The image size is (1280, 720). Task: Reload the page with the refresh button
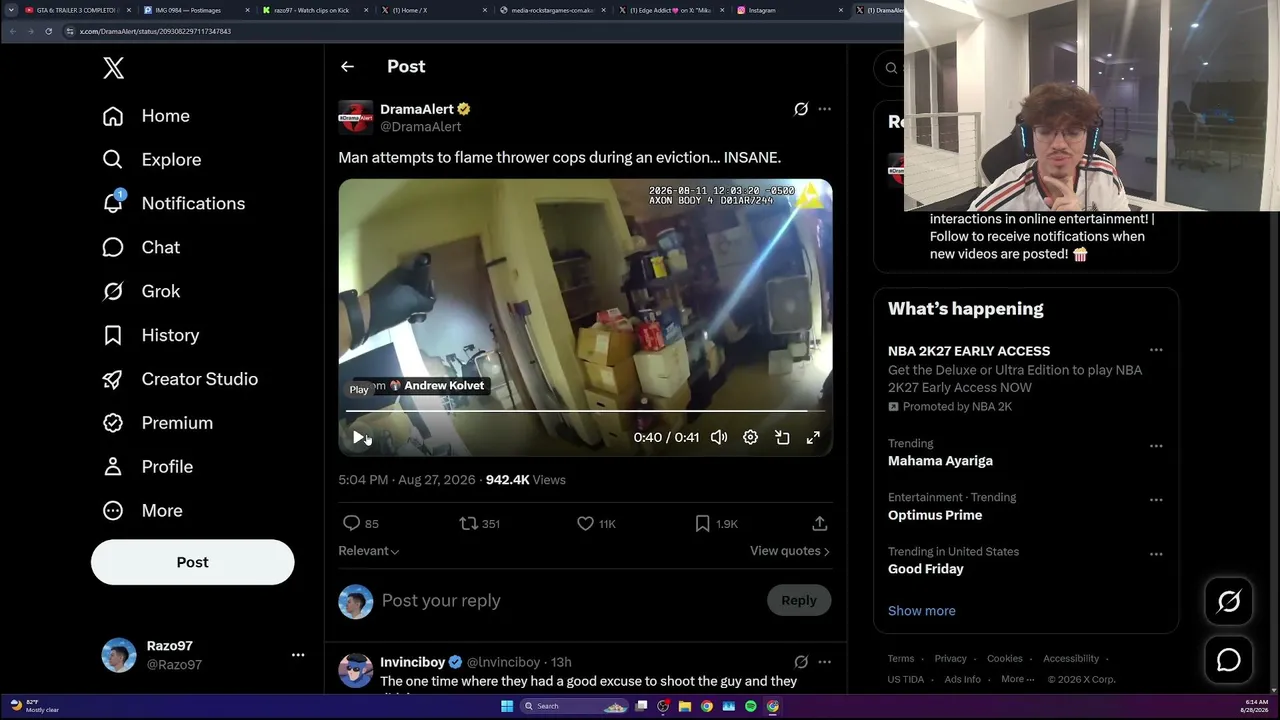(48, 31)
